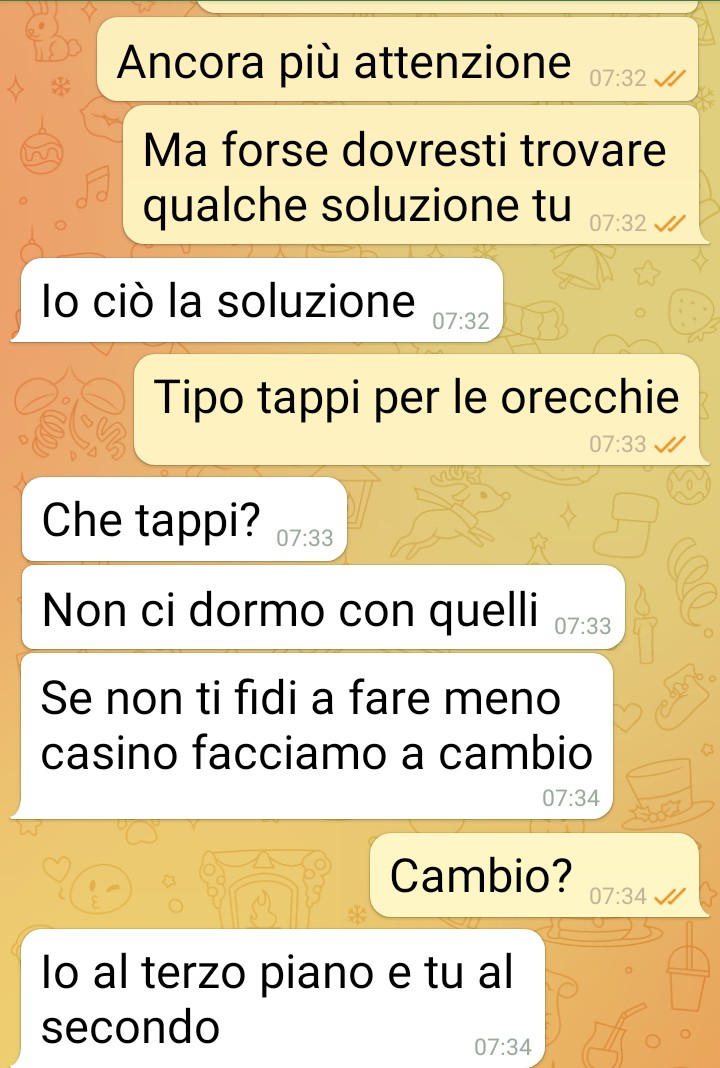
Task: Click read receipt ticks on 'Tipo tappi' message
Action: (670, 444)
